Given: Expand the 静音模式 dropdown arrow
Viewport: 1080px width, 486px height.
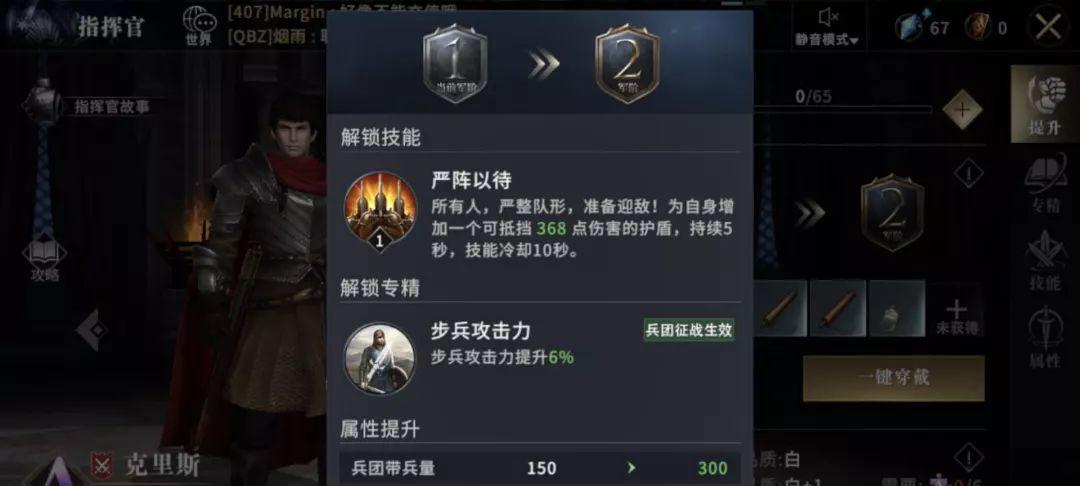Looking at the screenshot, I should (x=854, y=41).
